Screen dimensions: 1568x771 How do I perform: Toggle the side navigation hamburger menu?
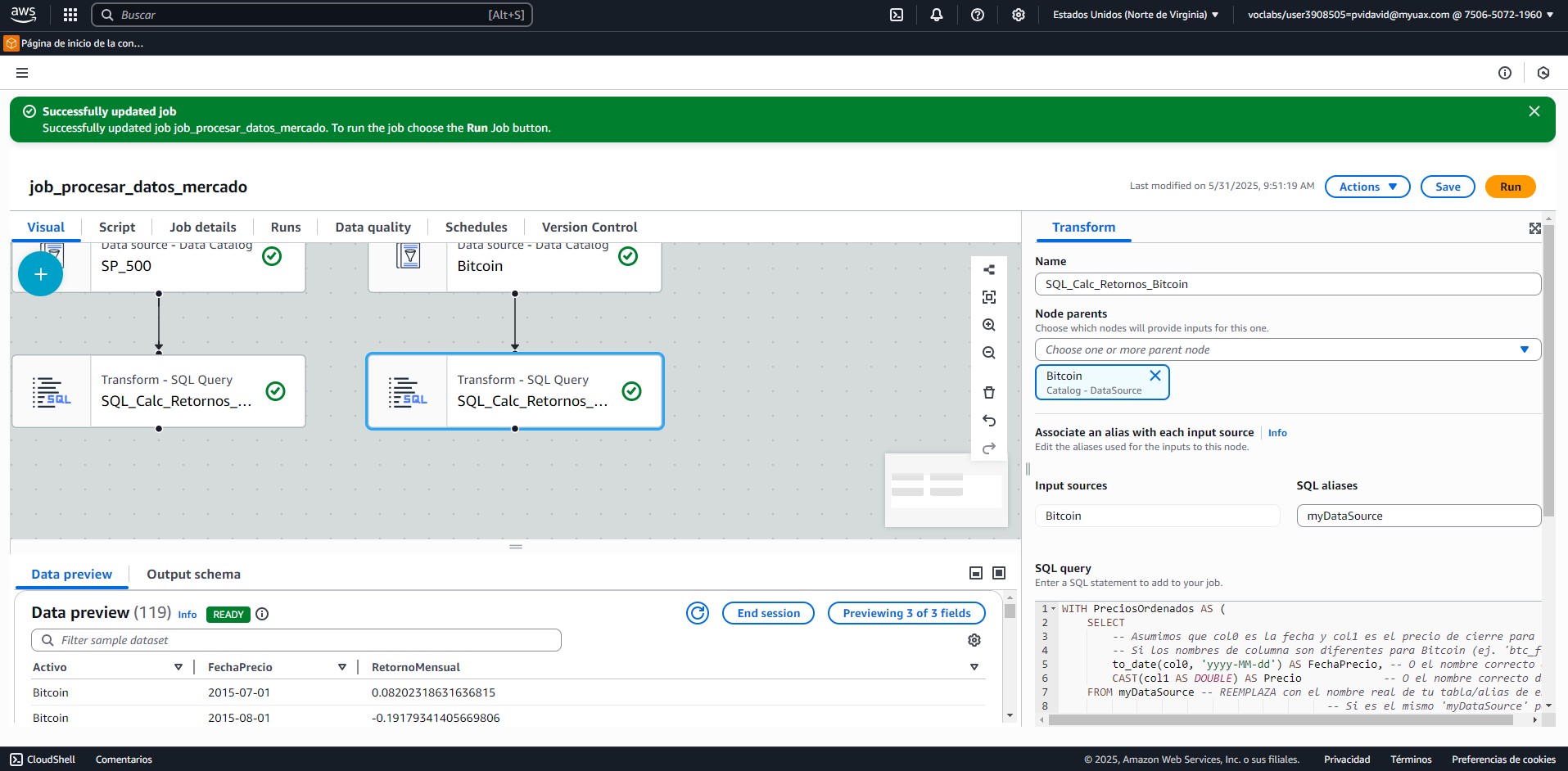click(x=22, y=73)
